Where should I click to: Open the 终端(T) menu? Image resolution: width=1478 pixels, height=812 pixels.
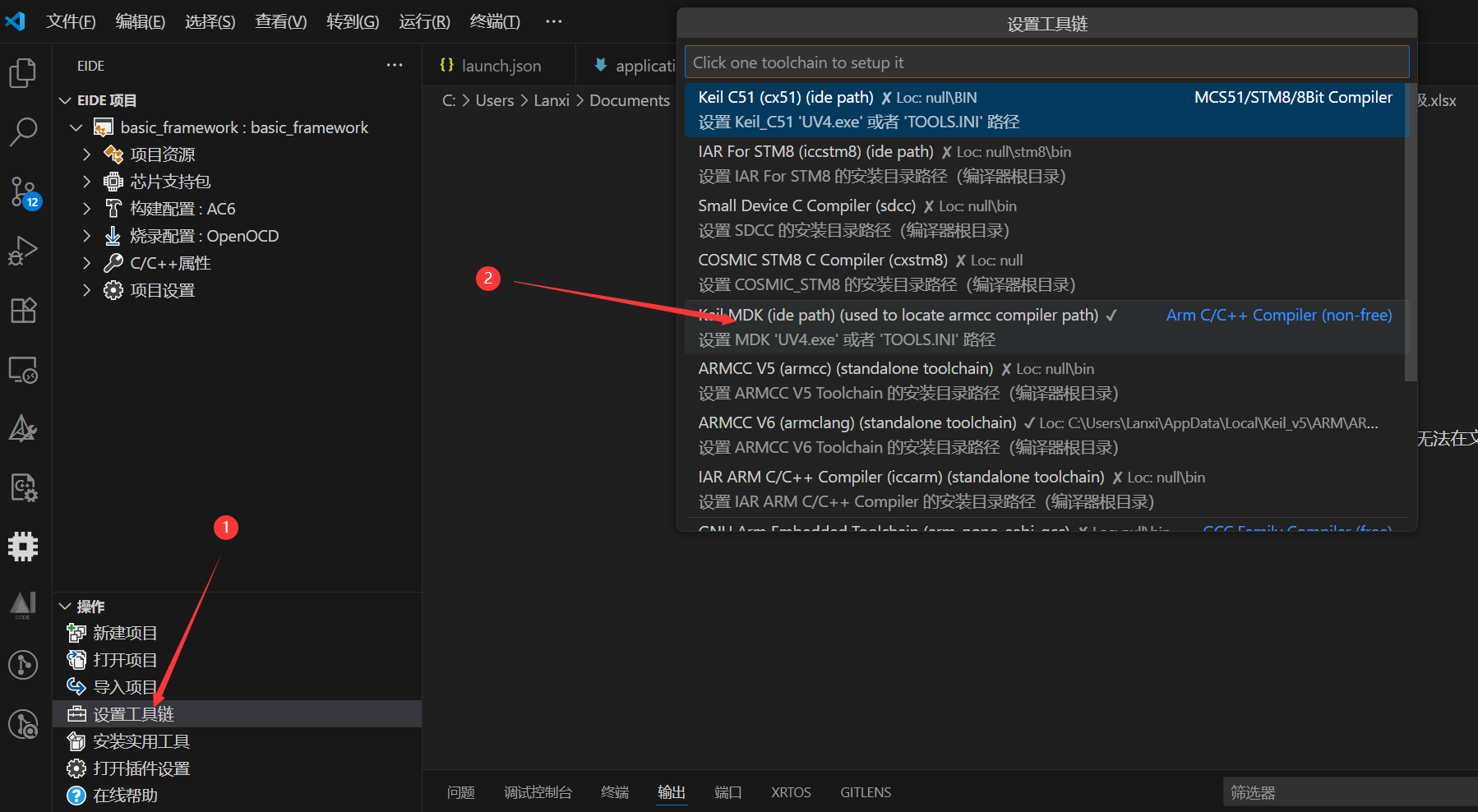(494, 21)
